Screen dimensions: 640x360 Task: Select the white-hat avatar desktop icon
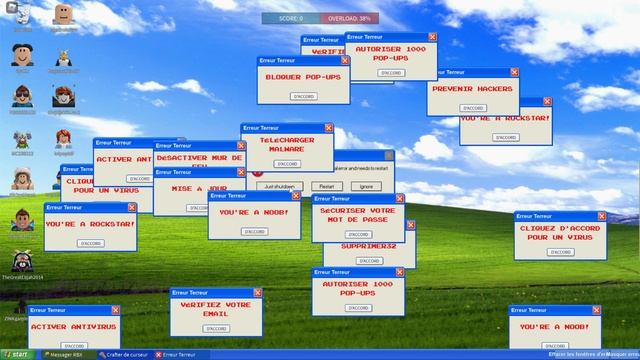pyautogui.click(x=22, y=178)
